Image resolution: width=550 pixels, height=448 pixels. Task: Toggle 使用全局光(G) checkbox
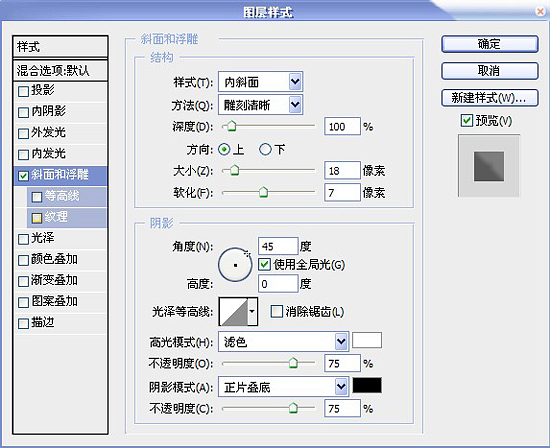point(264,264)
